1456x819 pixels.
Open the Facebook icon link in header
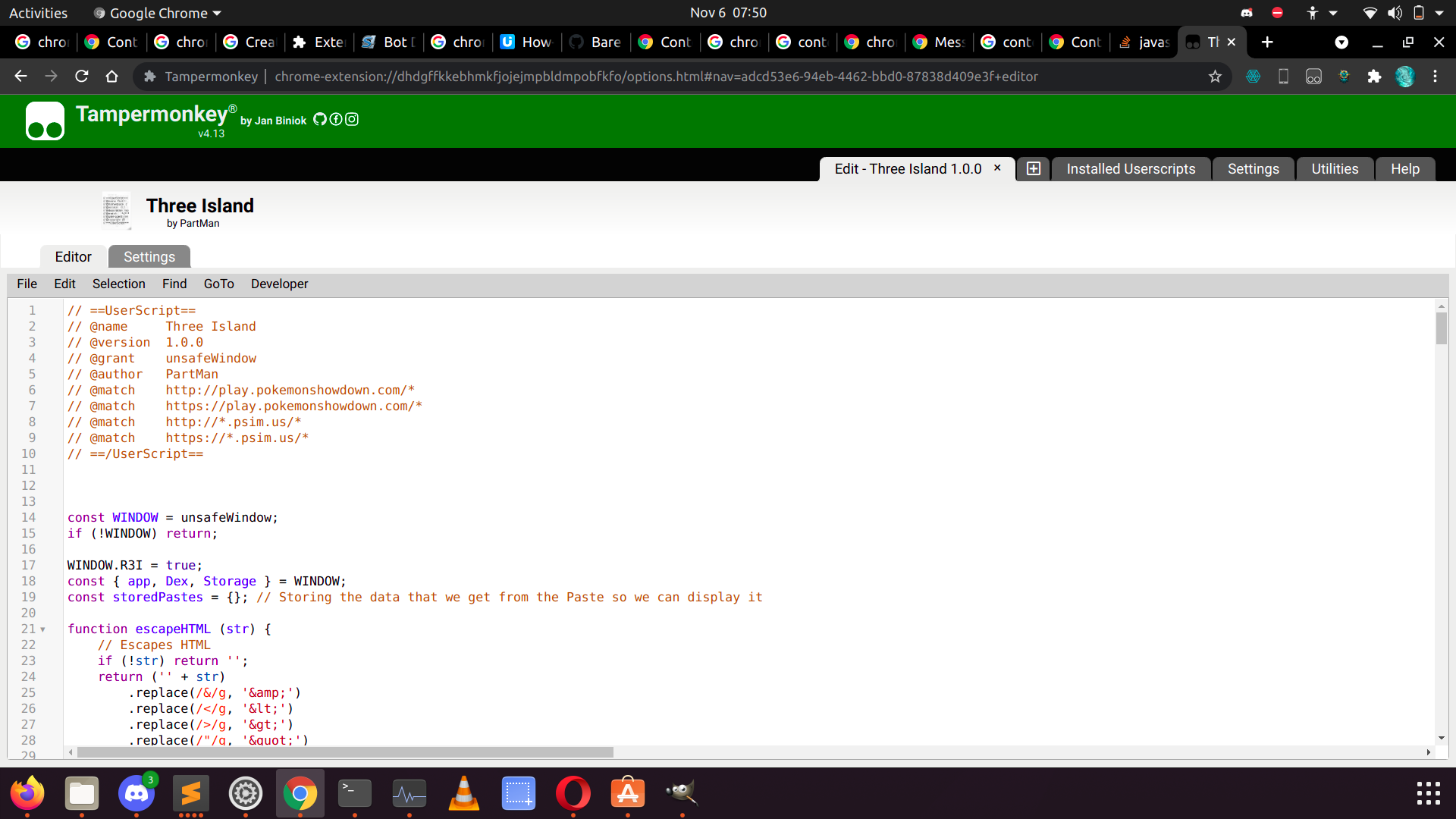336,119
